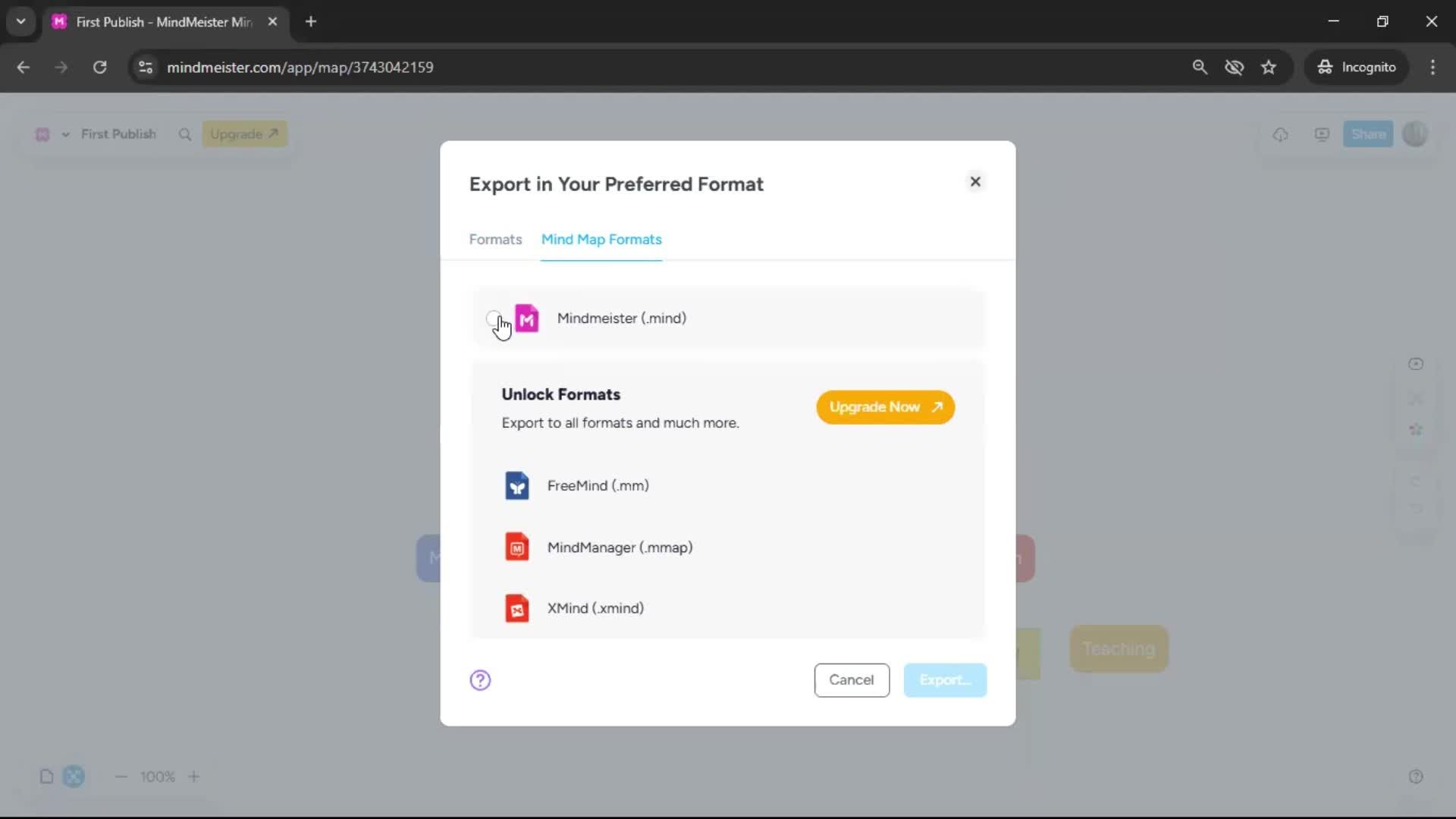Click the XMind (.xmind) file icon

click(x=517, y=608)
